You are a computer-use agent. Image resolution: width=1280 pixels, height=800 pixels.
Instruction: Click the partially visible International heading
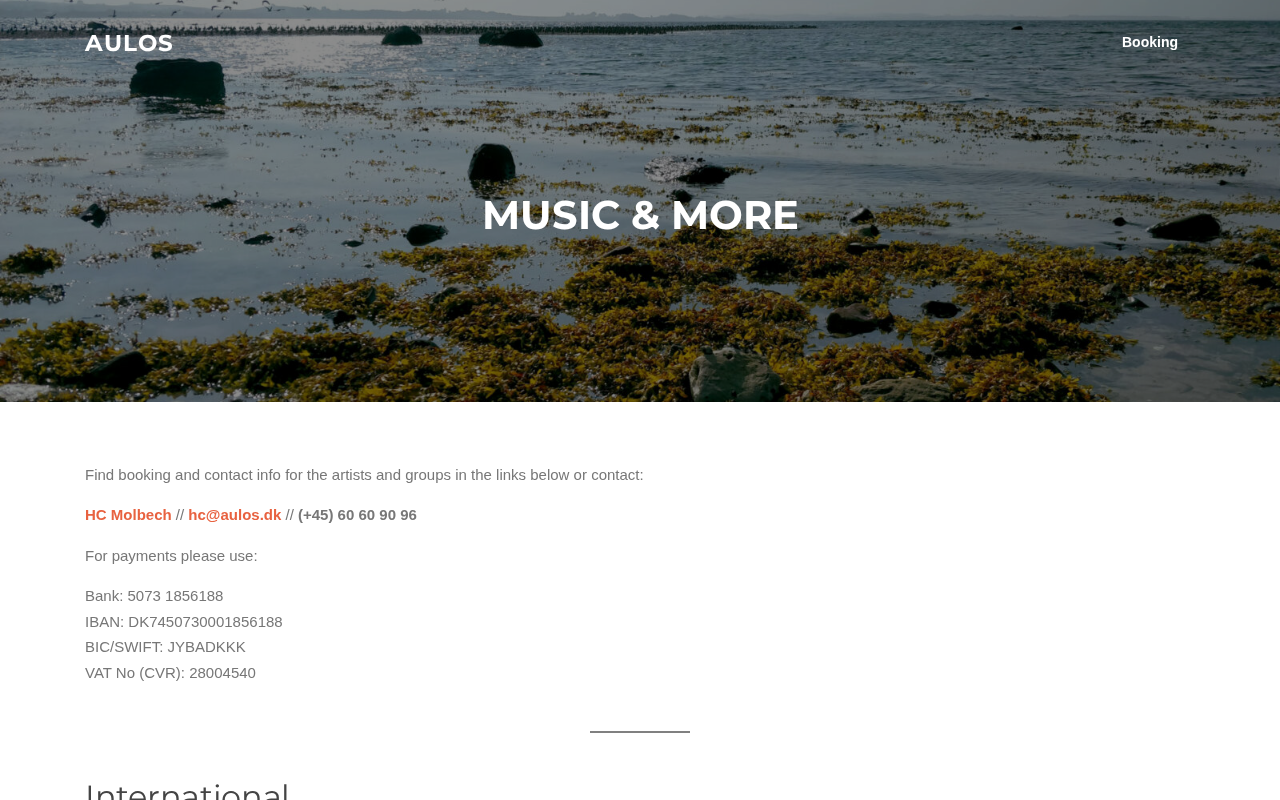point(187,790)
